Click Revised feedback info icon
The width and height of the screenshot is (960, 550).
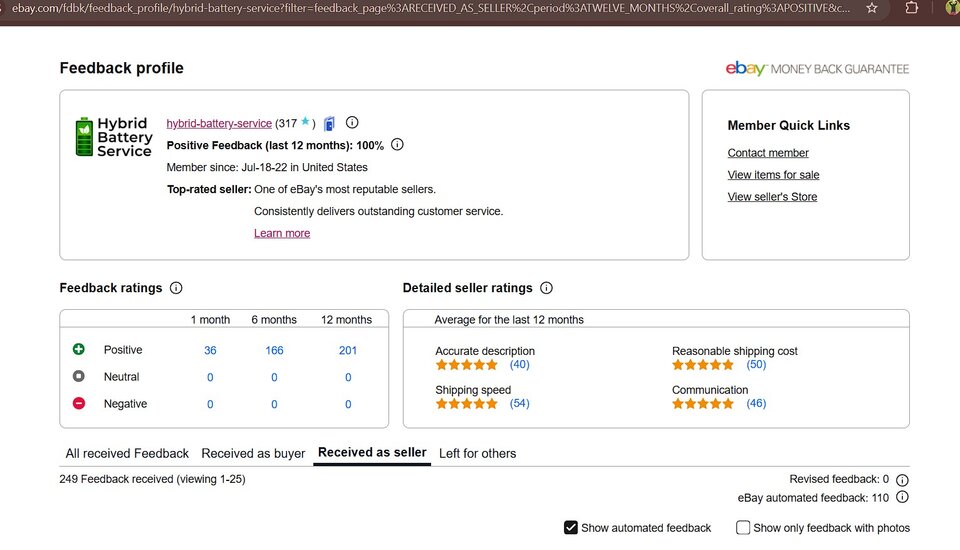point(902,480)
